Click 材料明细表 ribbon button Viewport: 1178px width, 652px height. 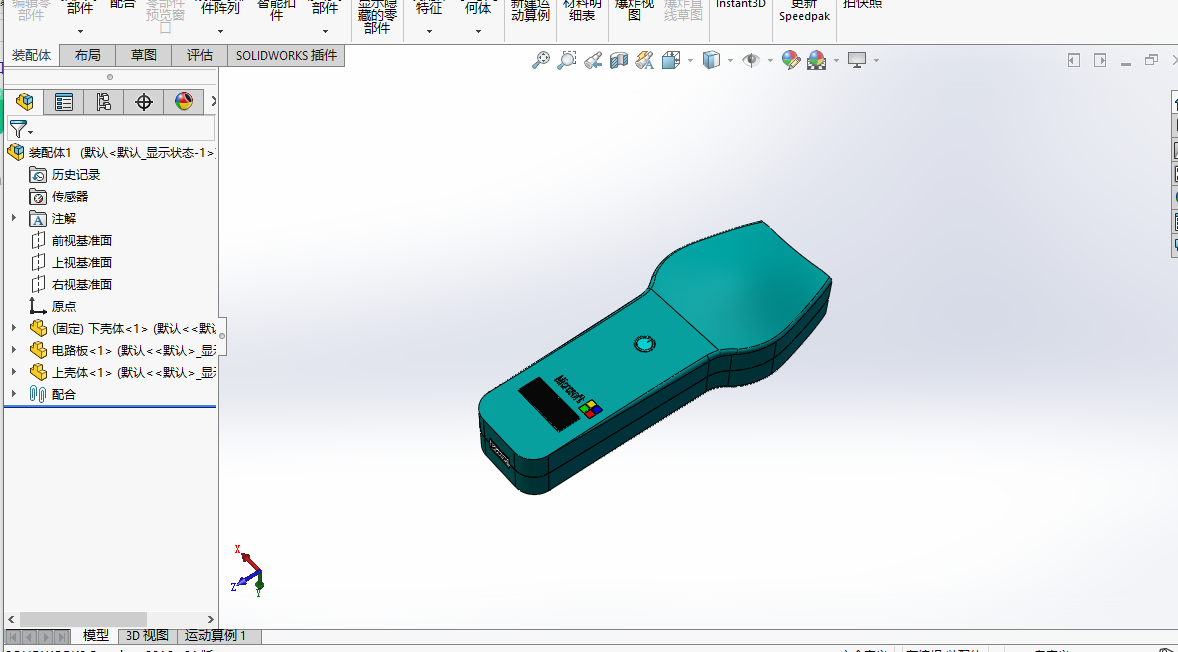(x=582, y=11)
